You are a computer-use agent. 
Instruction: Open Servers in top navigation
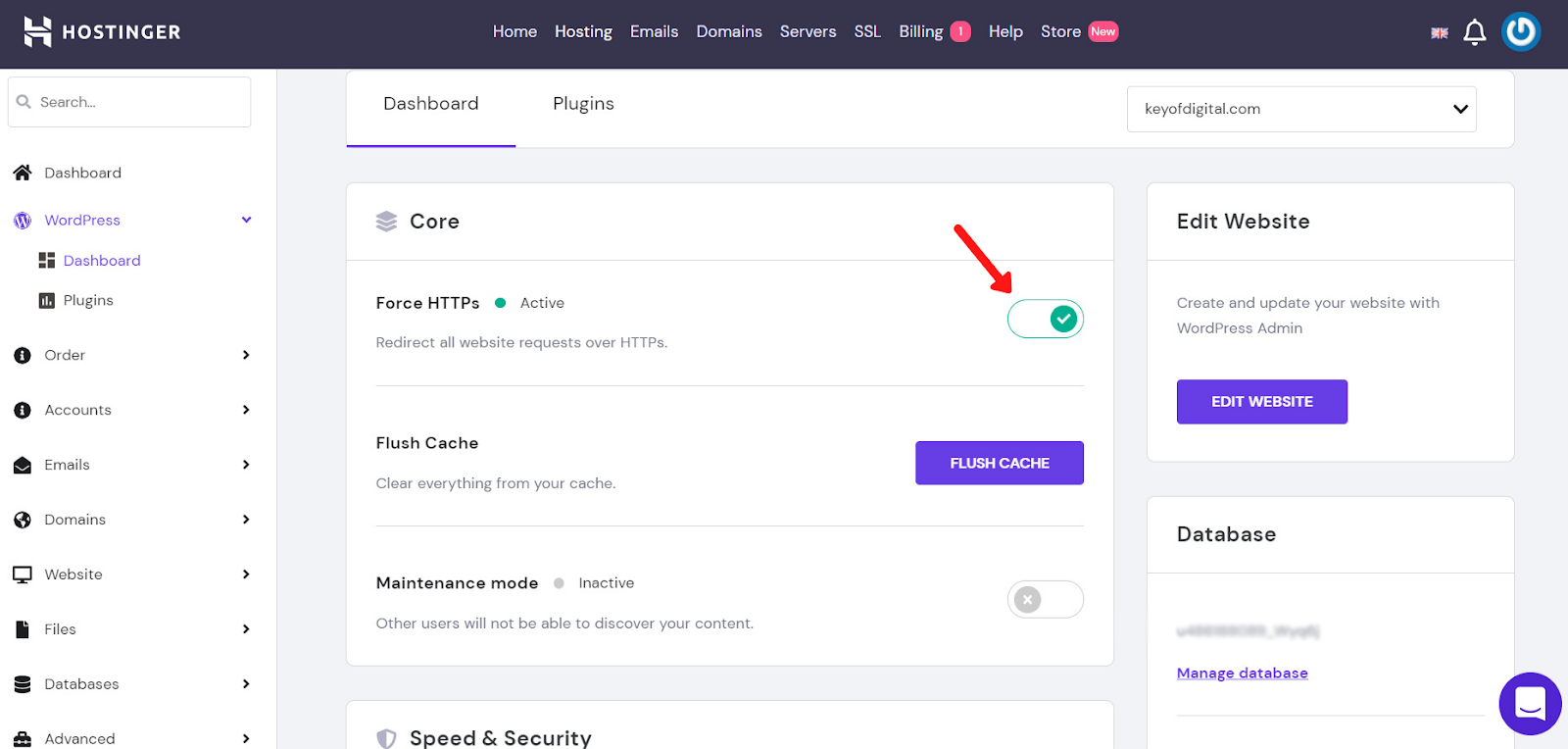coord(808,31)
